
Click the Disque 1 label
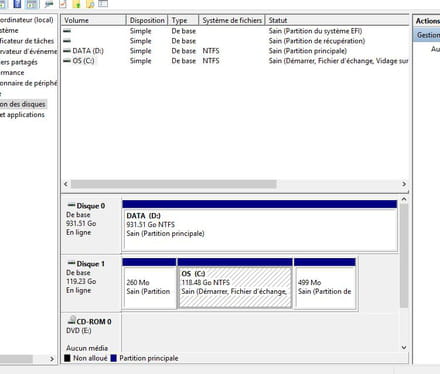(x=91, y=264)
